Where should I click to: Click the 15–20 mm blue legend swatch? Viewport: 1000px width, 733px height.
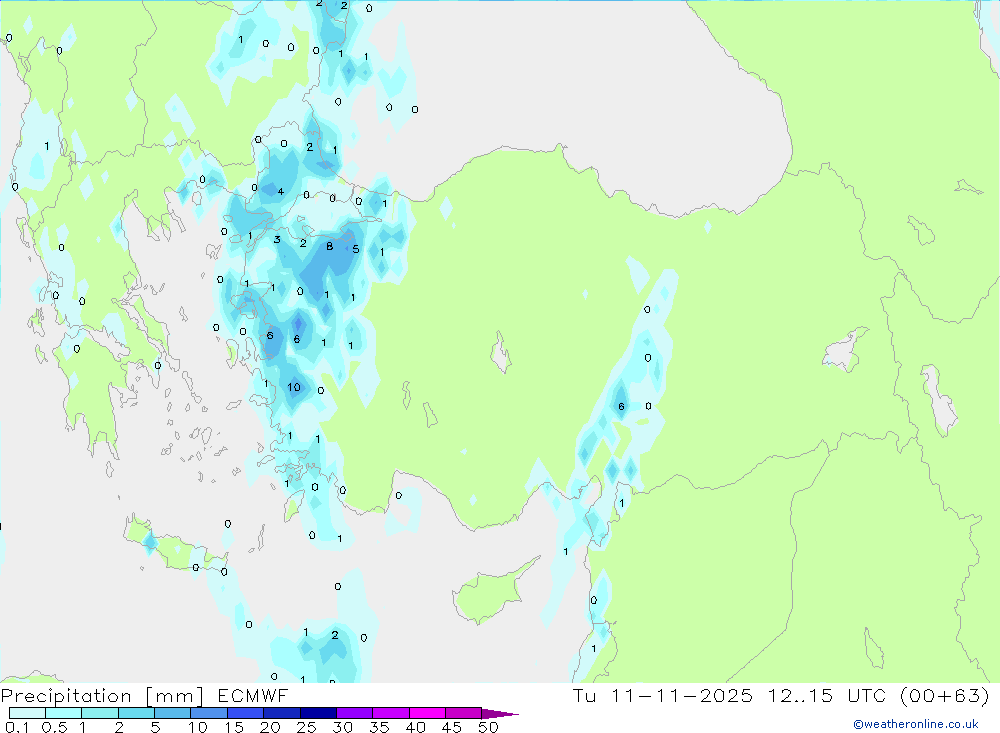tap(245, 713)
